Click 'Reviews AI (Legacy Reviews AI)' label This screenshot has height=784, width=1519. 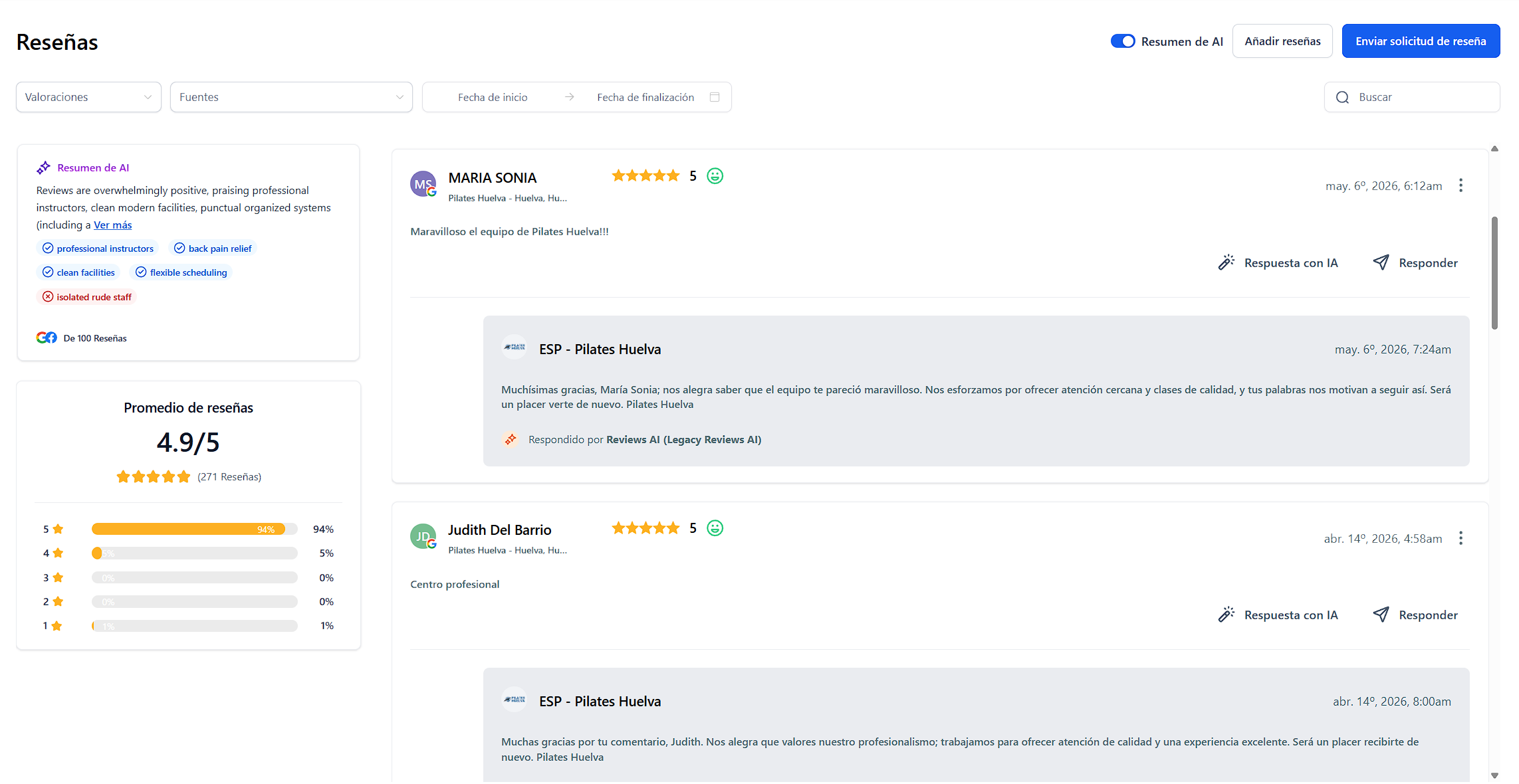(x=683, y=439)
